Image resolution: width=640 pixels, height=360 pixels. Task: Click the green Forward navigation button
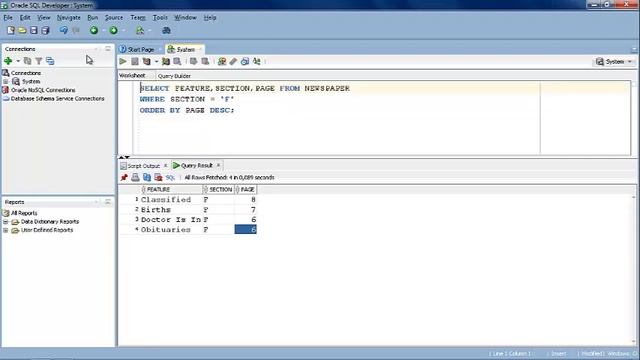113,30
